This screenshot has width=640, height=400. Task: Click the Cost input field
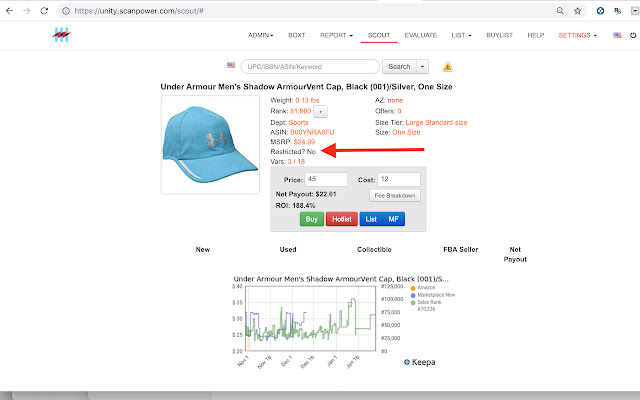(399, 179)
